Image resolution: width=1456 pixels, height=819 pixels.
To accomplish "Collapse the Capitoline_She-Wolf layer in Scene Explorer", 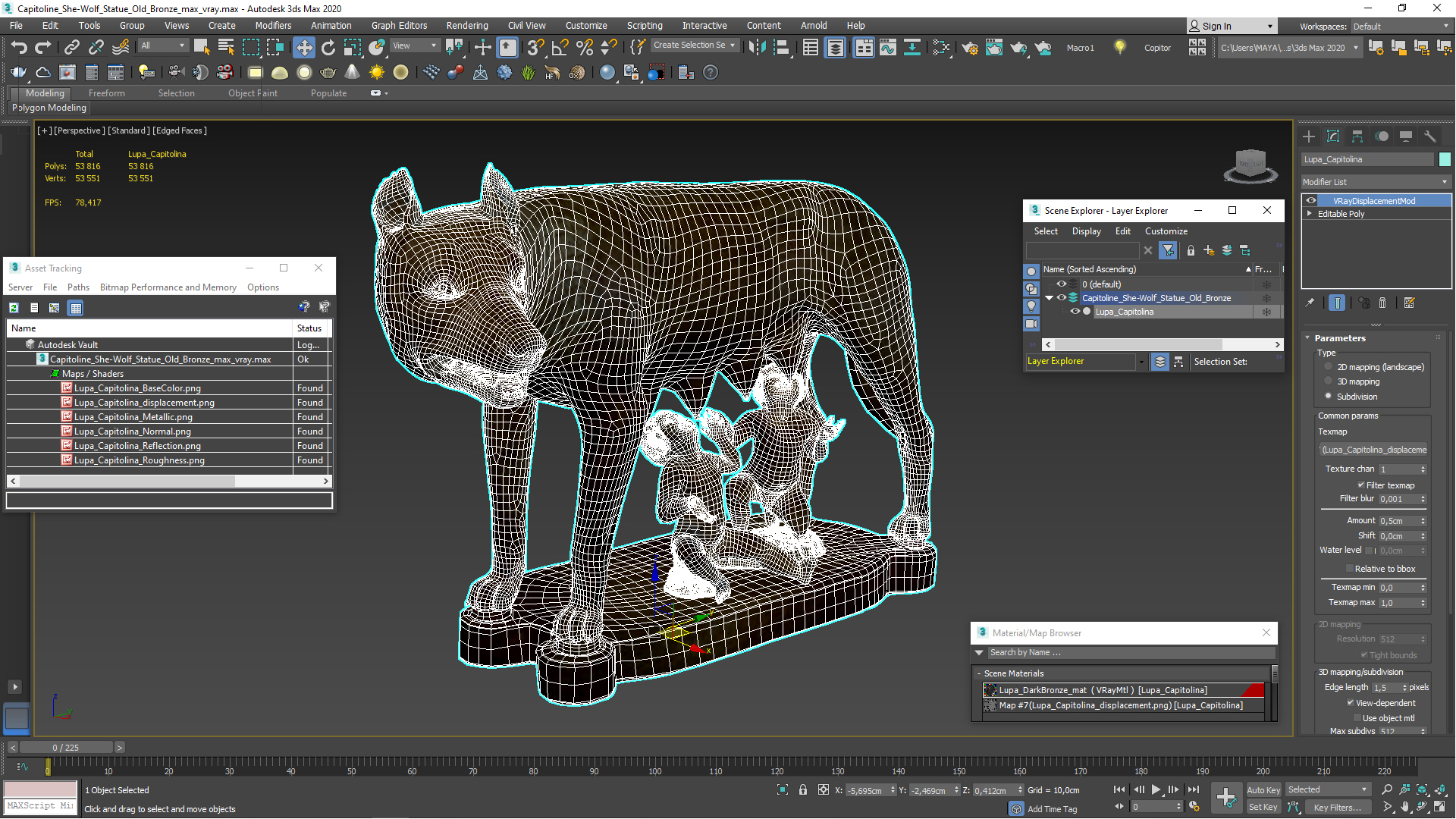I will (x=1050, y=298).
